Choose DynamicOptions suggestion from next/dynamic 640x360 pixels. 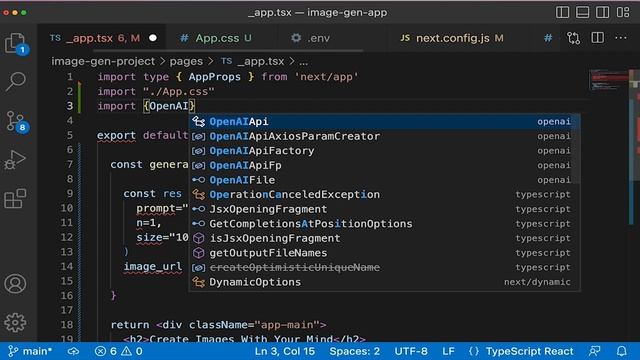384,282
